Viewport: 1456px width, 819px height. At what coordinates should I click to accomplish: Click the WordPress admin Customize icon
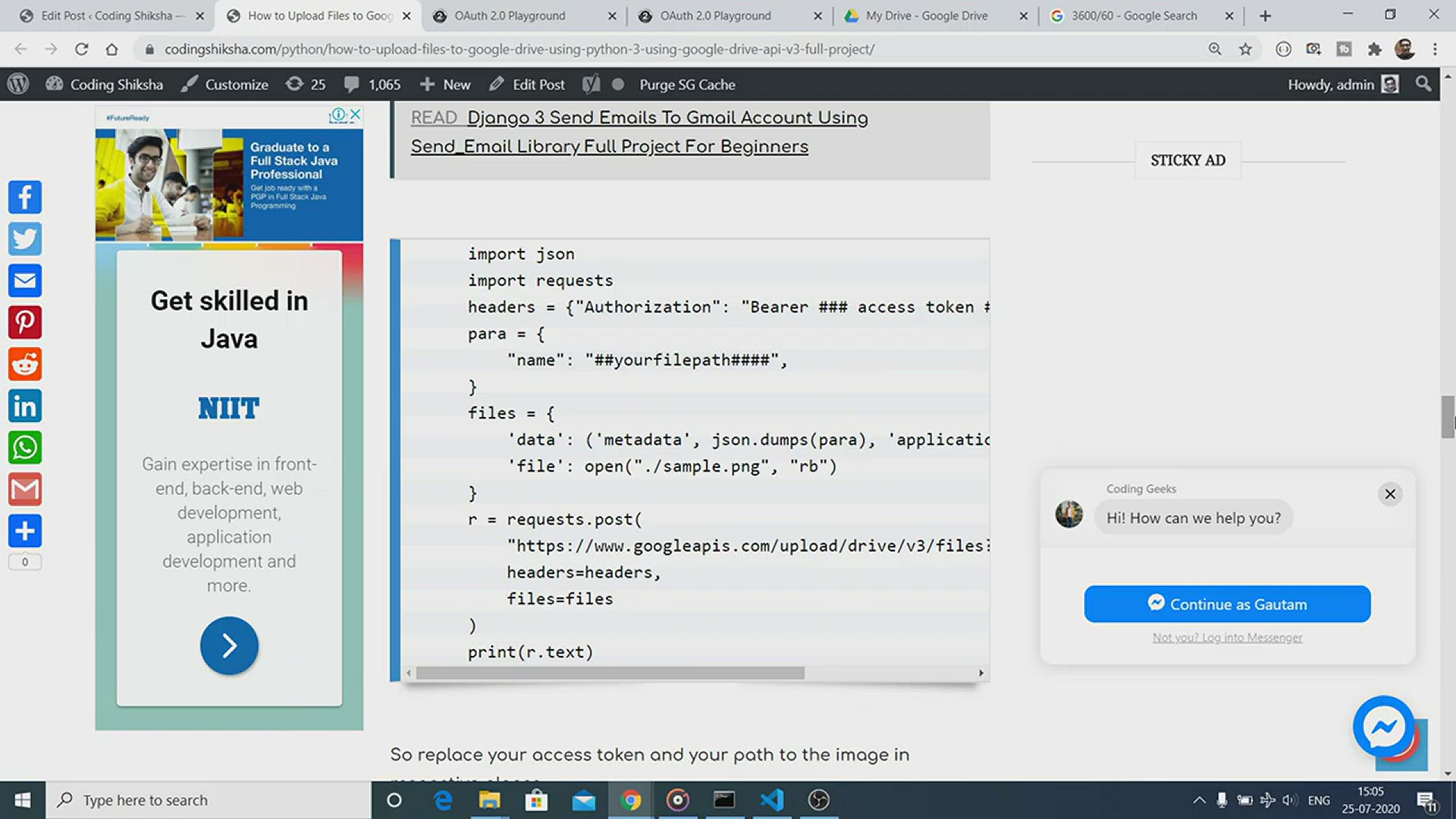pos(189,84)
